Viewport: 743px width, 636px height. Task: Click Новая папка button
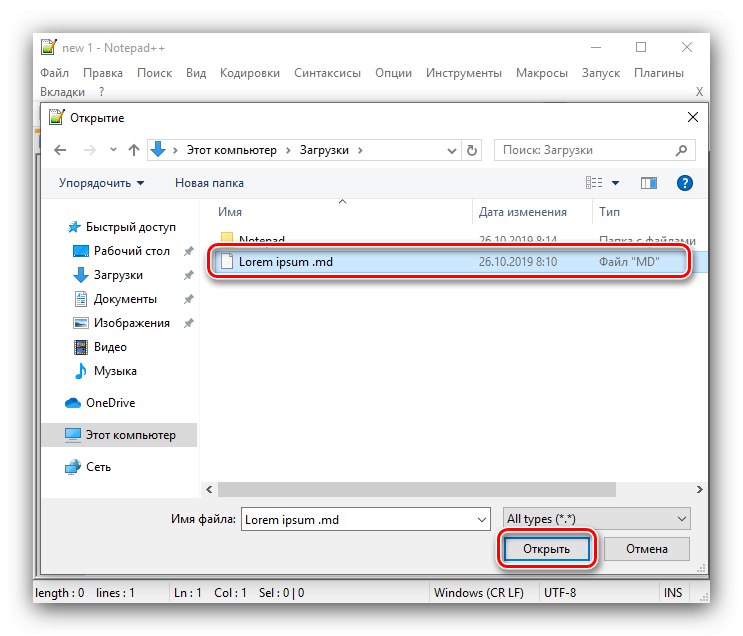[x=209, y=183]
